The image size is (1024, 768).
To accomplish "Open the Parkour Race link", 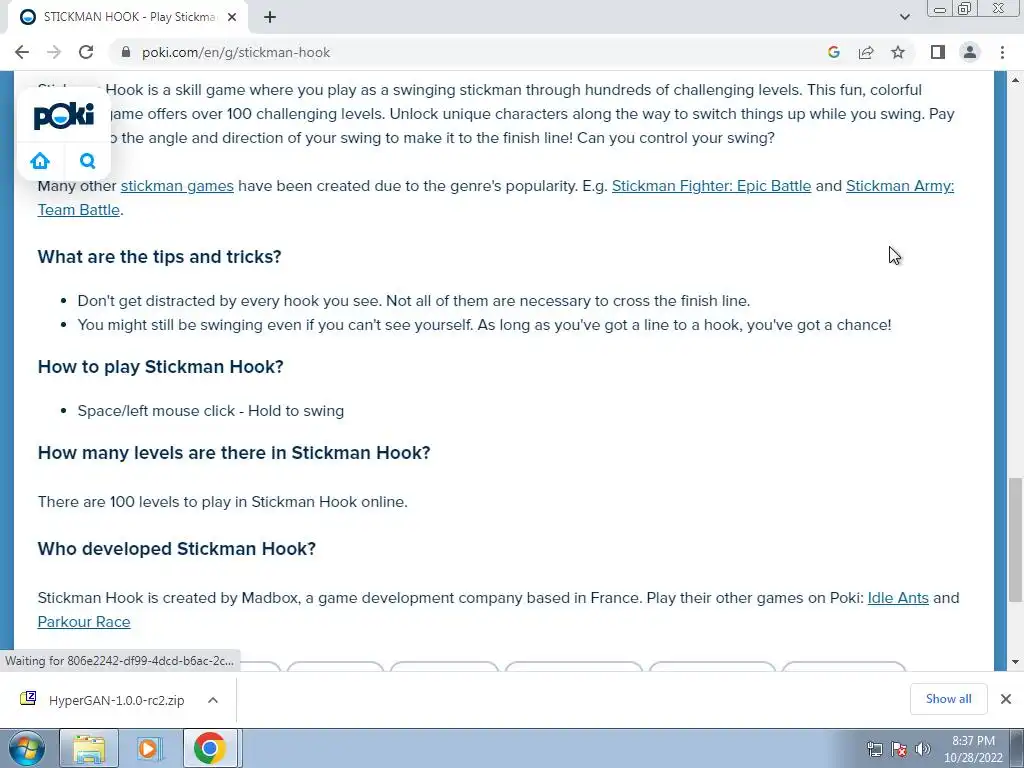I will [x=84, y=622].
